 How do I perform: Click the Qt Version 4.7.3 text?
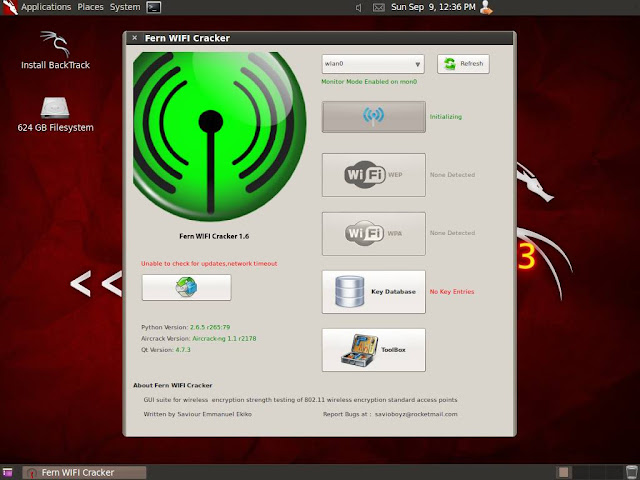click(x=166, y=350)
